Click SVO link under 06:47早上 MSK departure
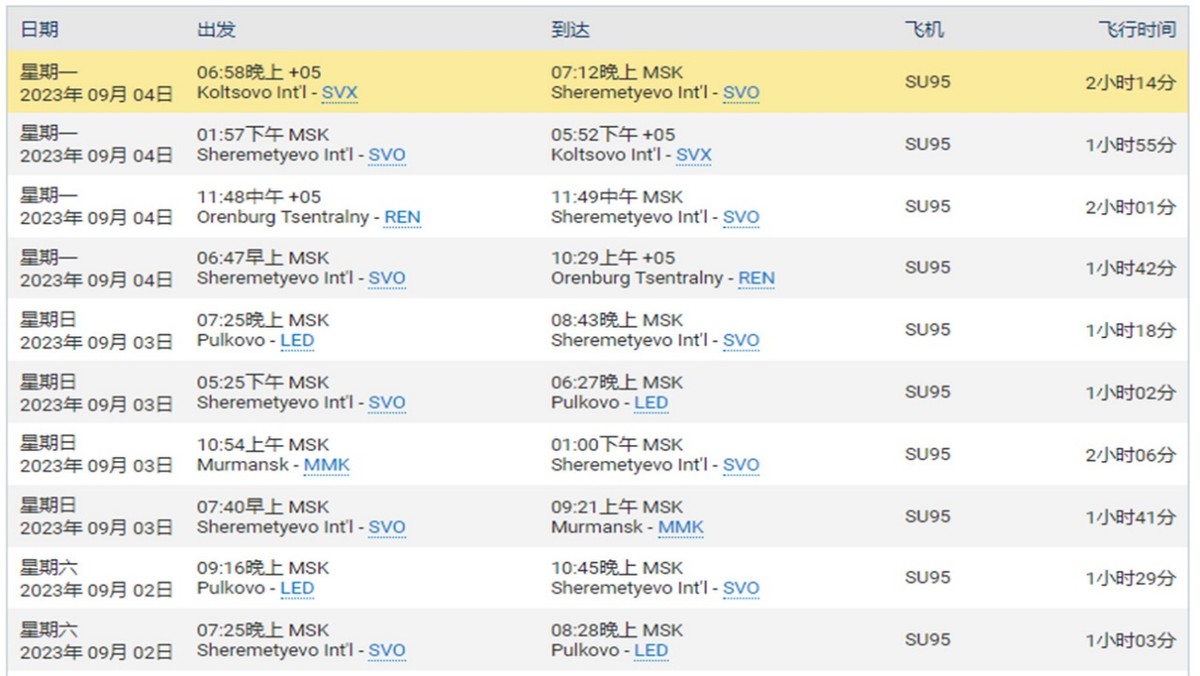Viewport: 1200px width, 676px height. tap(387, 278)
